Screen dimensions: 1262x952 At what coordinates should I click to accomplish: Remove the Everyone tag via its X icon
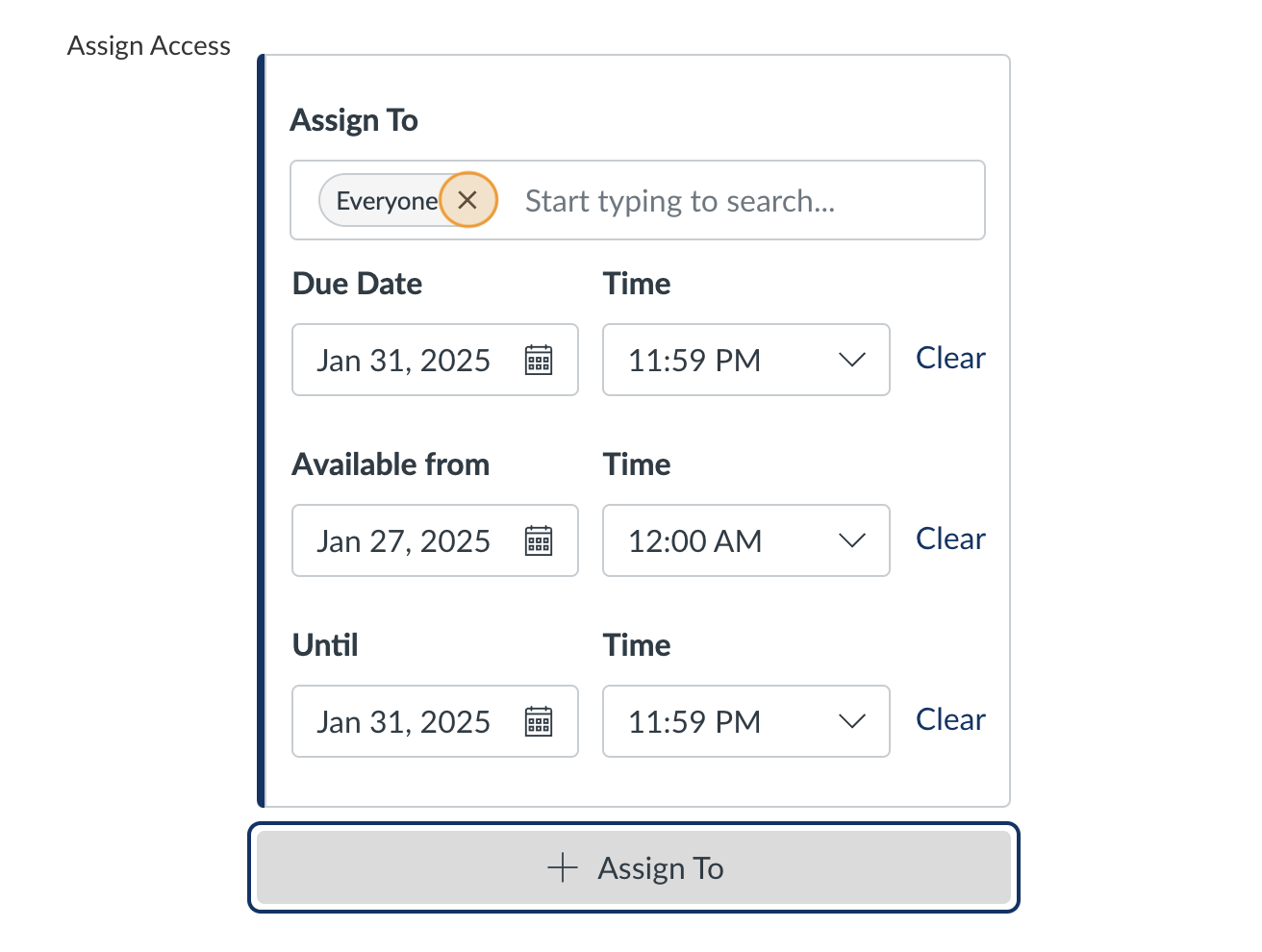(x=468, y=200)
